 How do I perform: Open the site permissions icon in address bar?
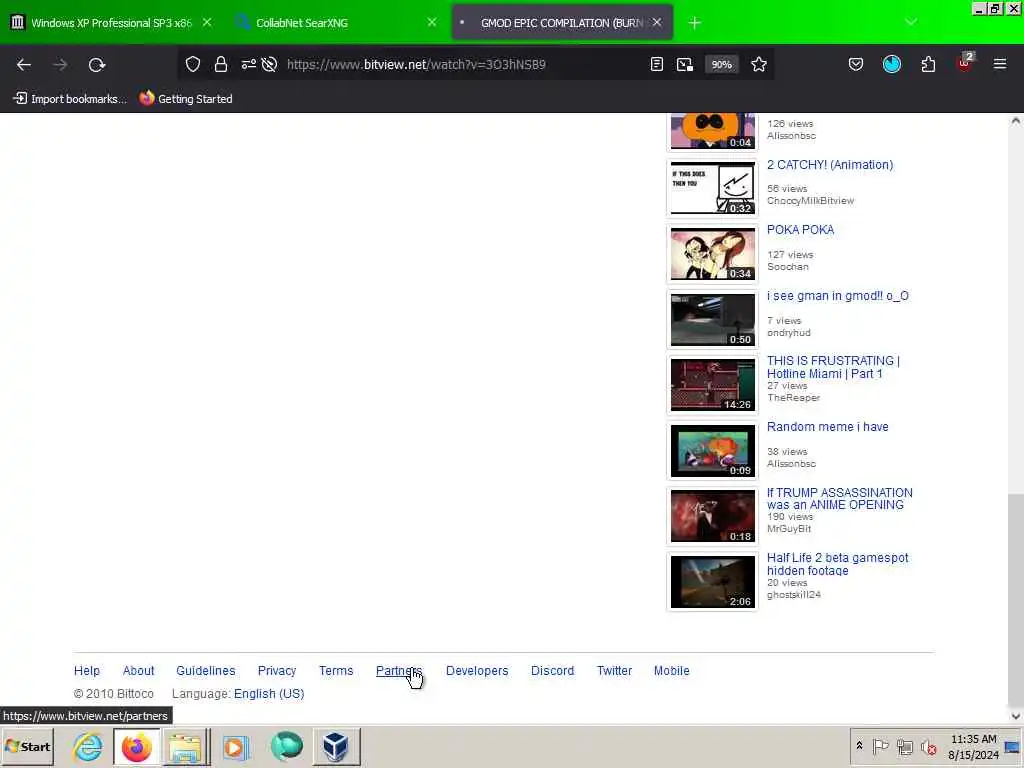pos(249,64)
